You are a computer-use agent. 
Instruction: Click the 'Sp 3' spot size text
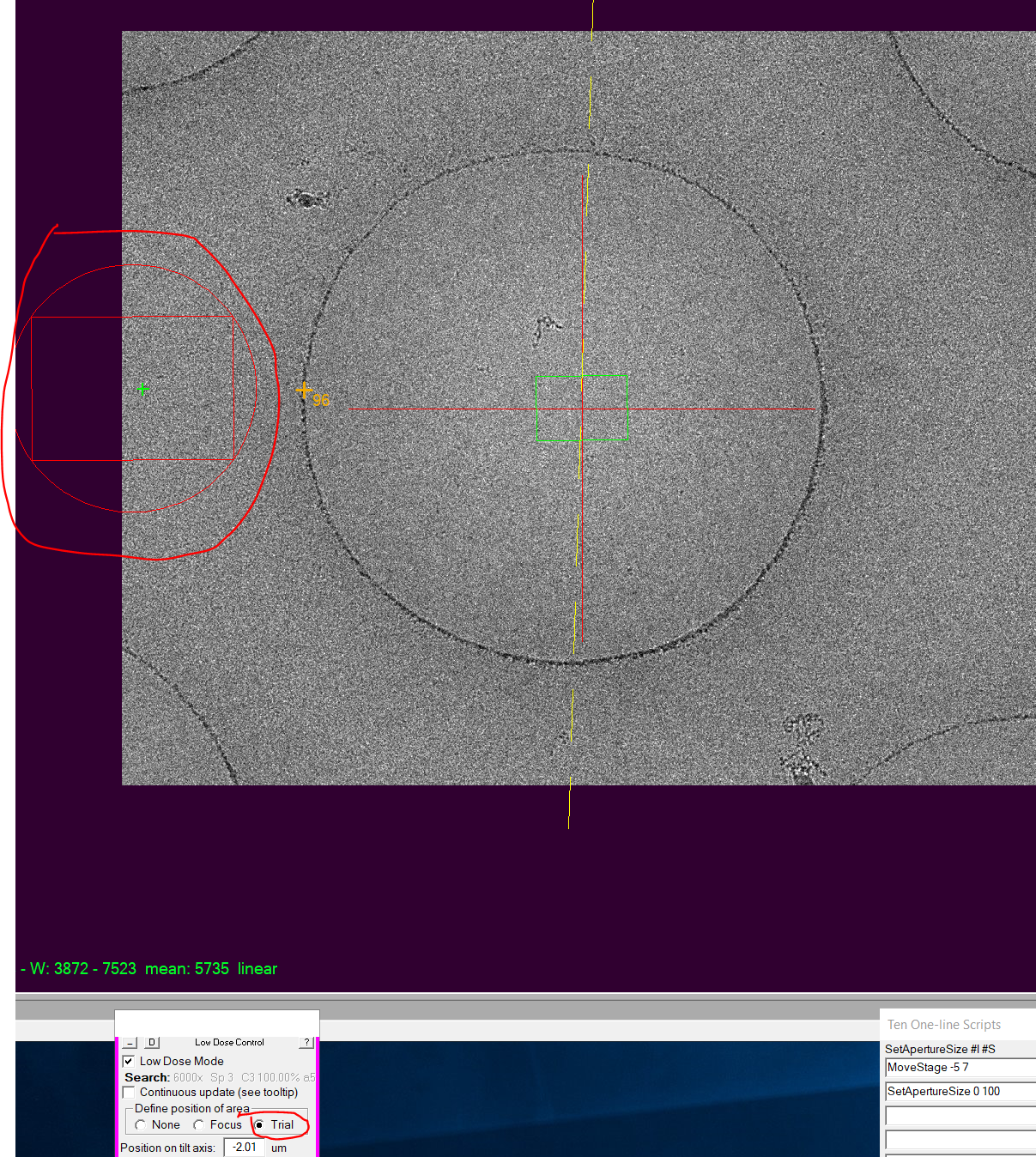tap(221, 1077)
